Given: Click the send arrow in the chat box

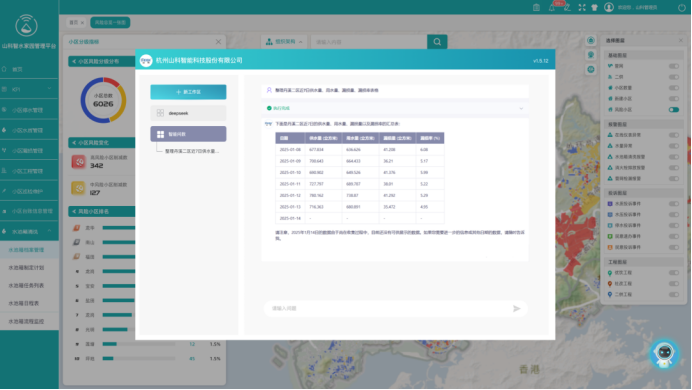Looking at the screenshot, I should click(x=516, y=309).
